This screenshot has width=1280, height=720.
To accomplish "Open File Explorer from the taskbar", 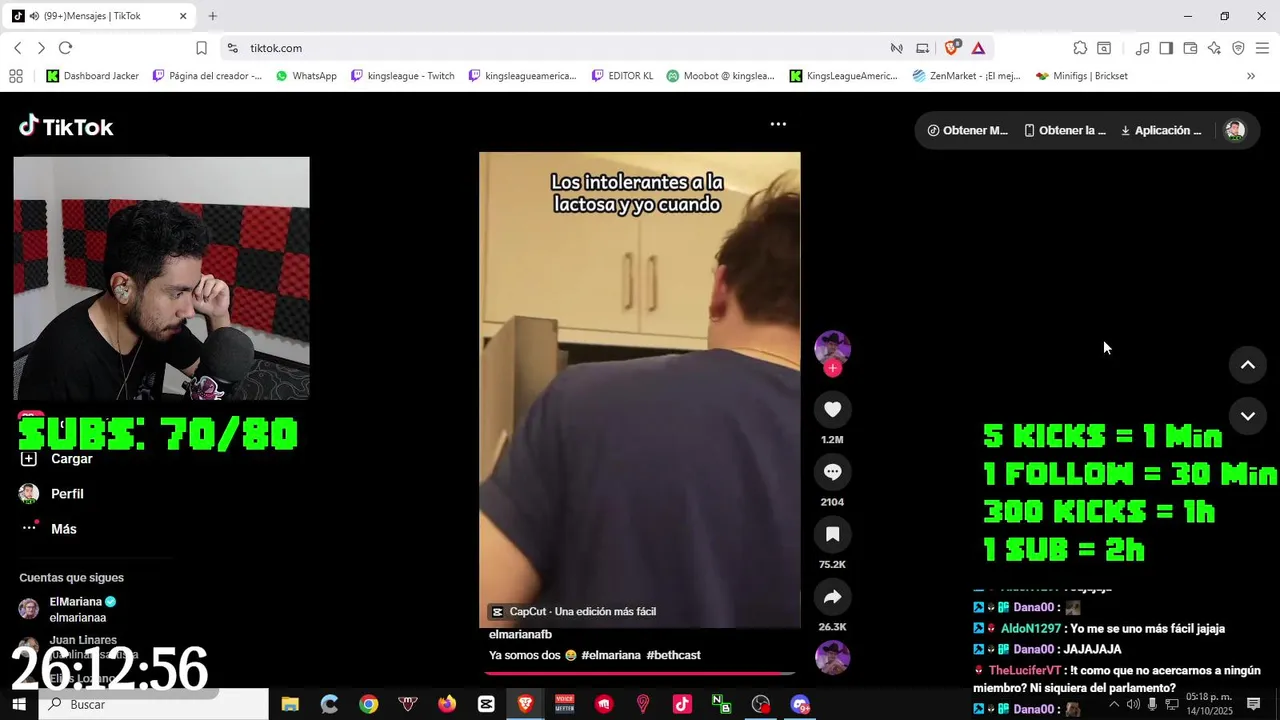I will [290, 705].
